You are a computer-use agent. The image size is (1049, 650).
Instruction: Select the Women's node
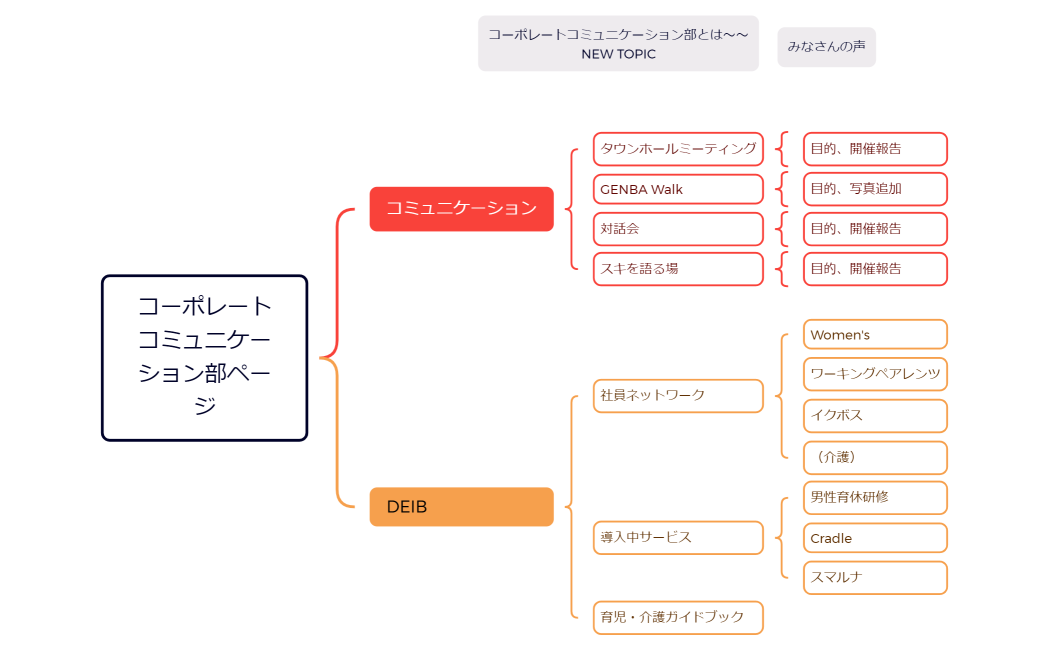point(875,334)
